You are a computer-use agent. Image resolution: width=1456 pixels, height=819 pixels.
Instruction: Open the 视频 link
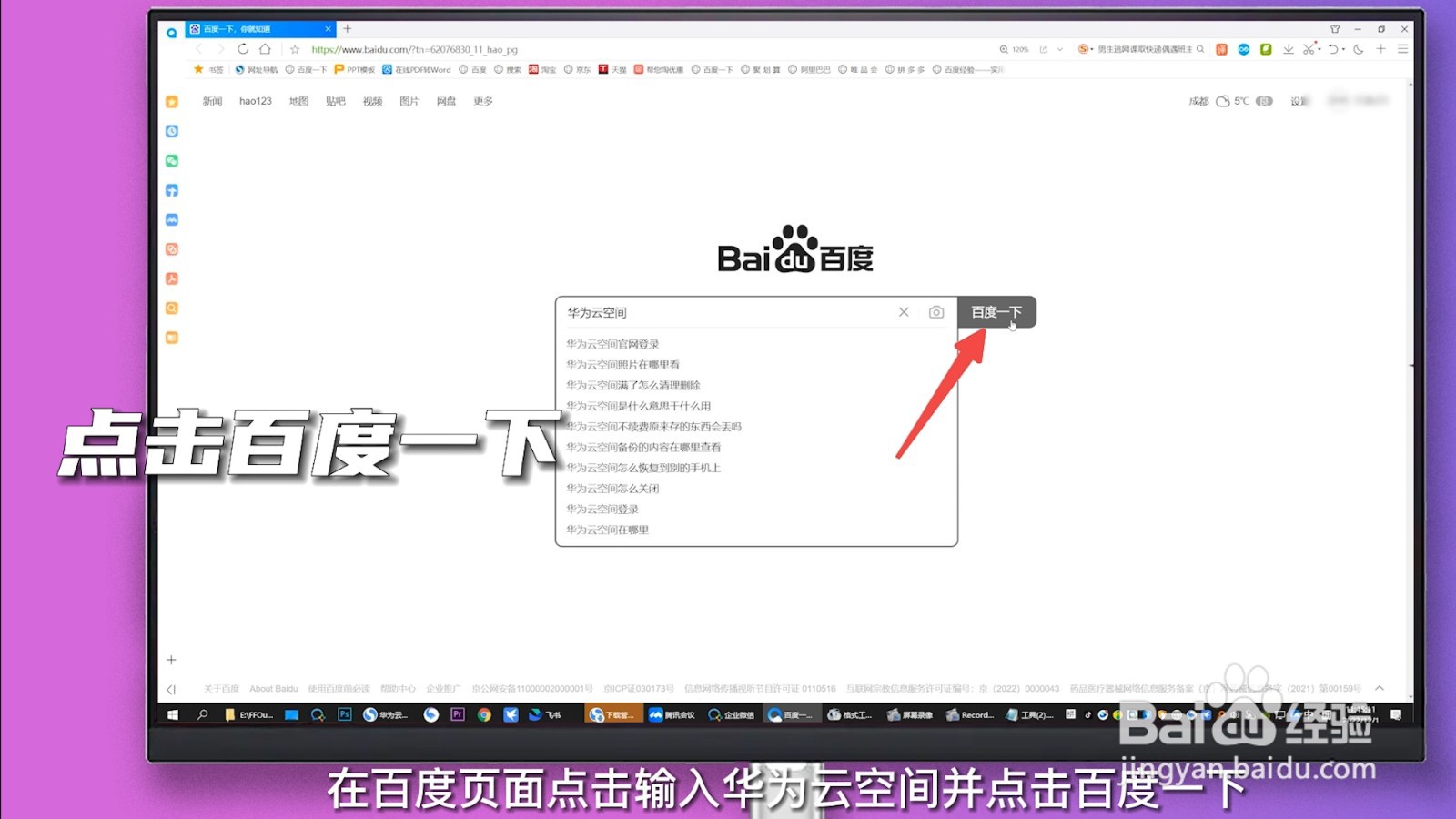[373, 101]
